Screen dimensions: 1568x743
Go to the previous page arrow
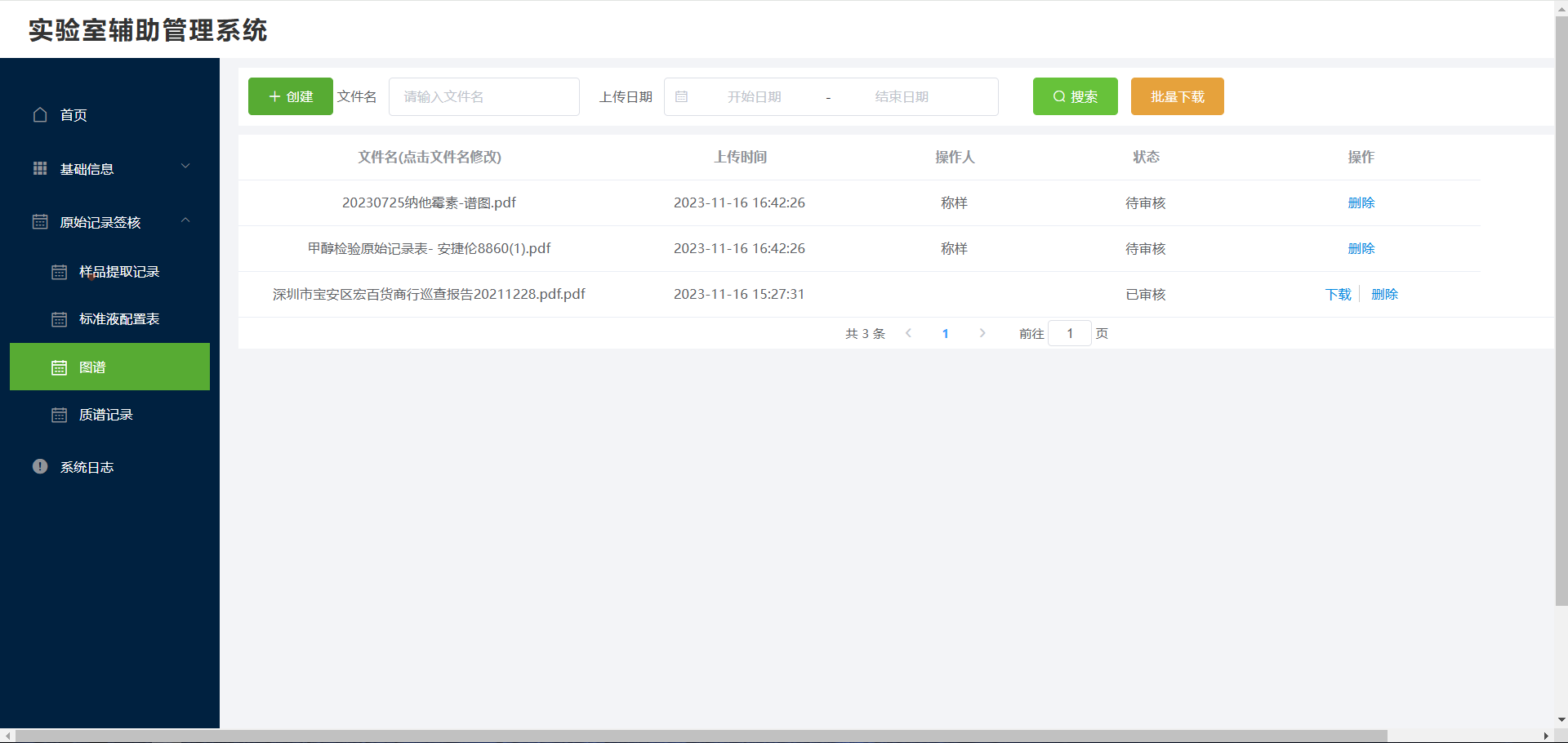tap(908, 333)
